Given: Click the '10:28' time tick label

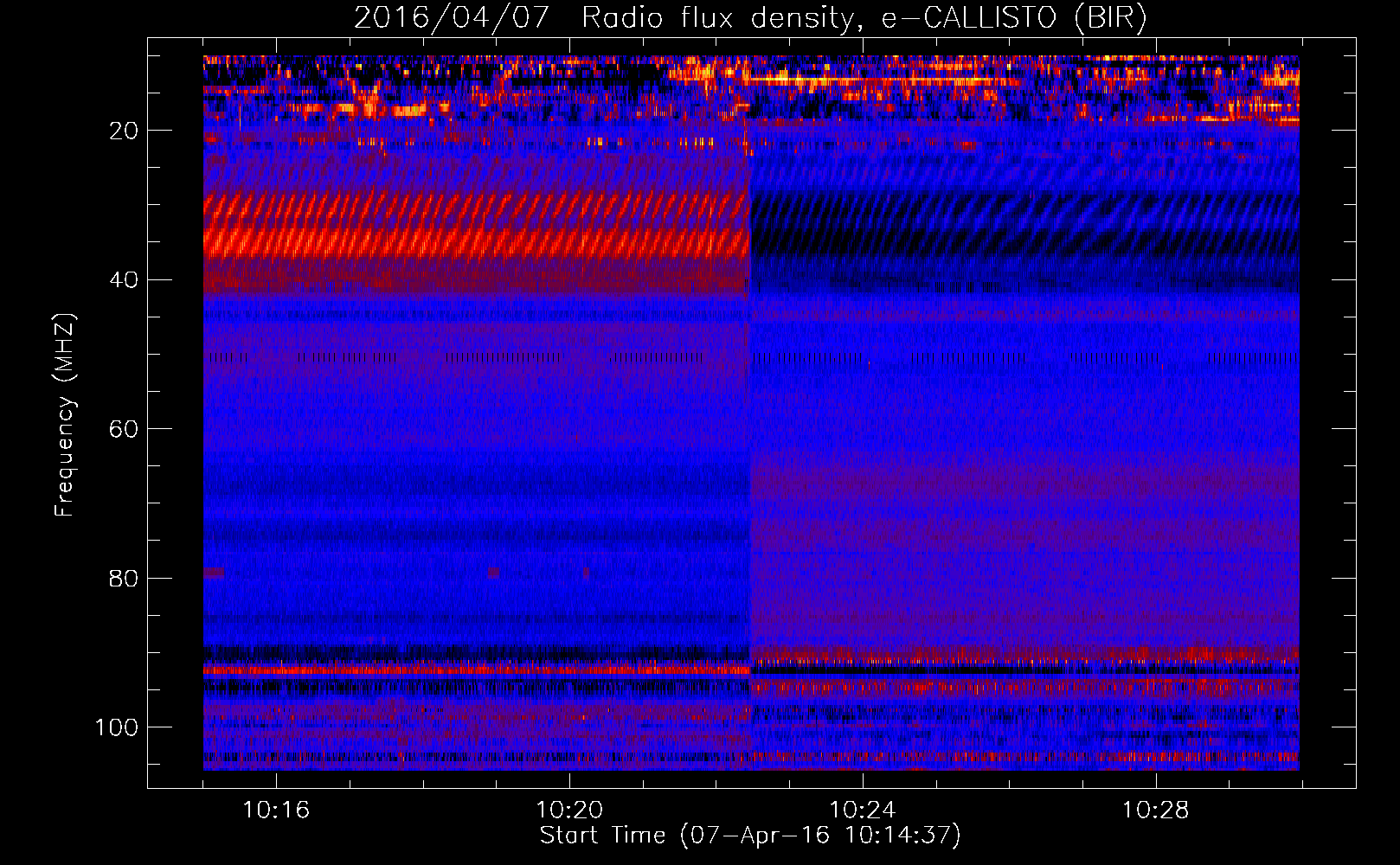Looking at the screenshot, I should [1156, 811].
